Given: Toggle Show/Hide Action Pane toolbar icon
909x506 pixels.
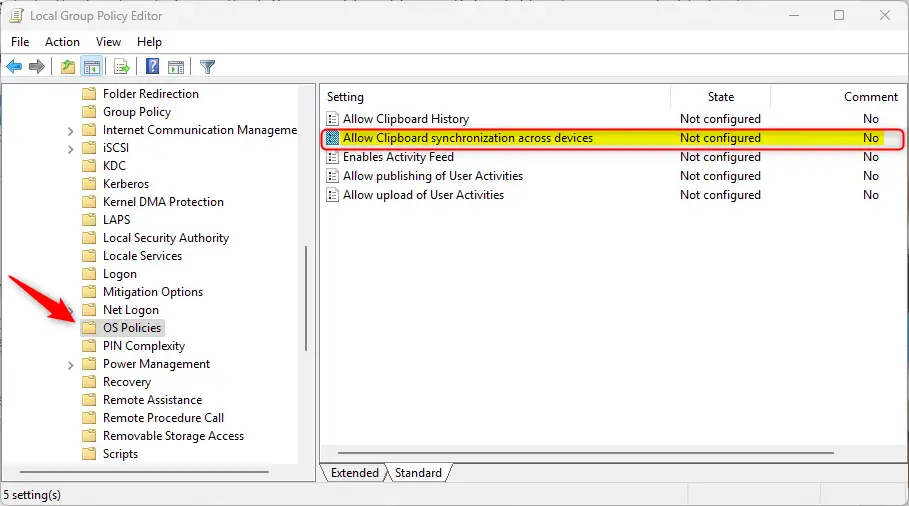Looking at the screenshot, I should click(176, 67).
